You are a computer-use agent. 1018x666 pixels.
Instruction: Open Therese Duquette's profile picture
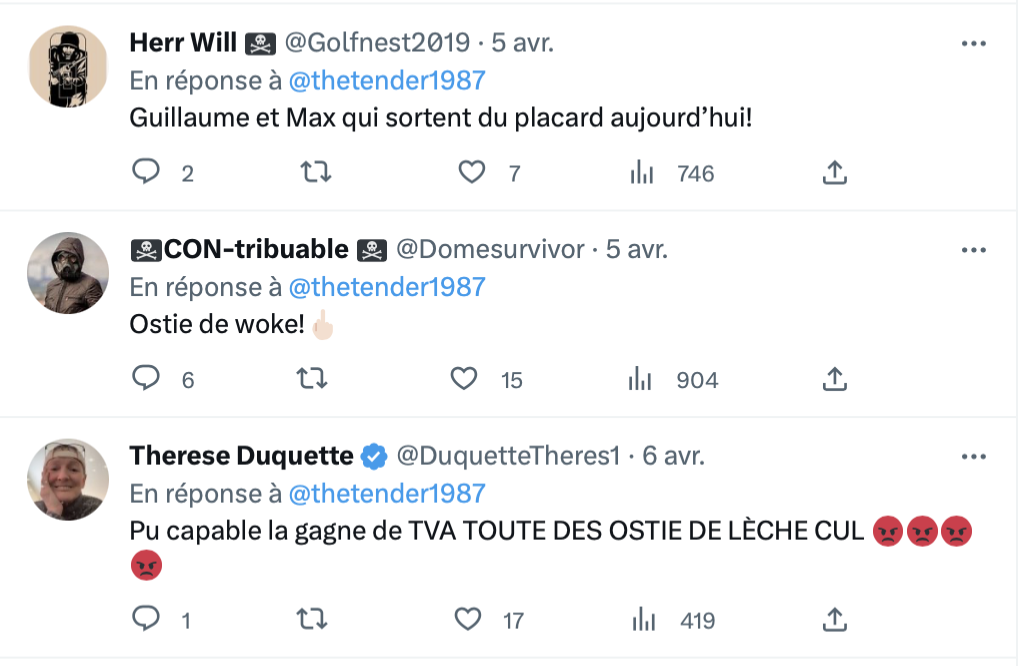(x=68, y=480)
